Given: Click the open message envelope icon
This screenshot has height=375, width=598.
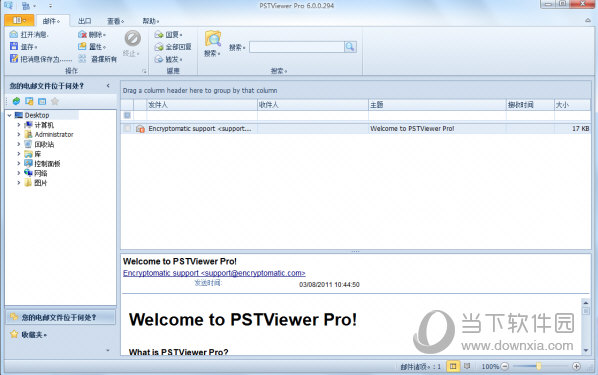Looking at the screenshot, I should point(14,34).
